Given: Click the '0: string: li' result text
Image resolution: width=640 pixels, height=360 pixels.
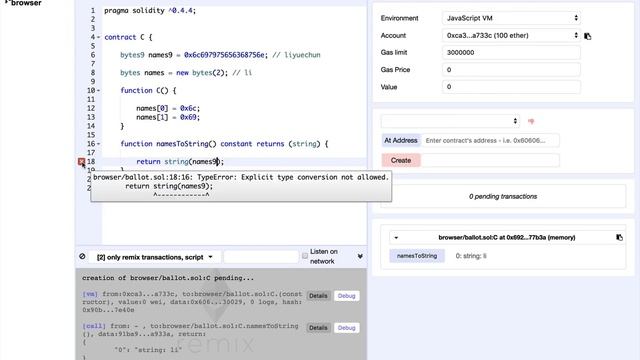Looking at the screenshot, I should (471, 256).
